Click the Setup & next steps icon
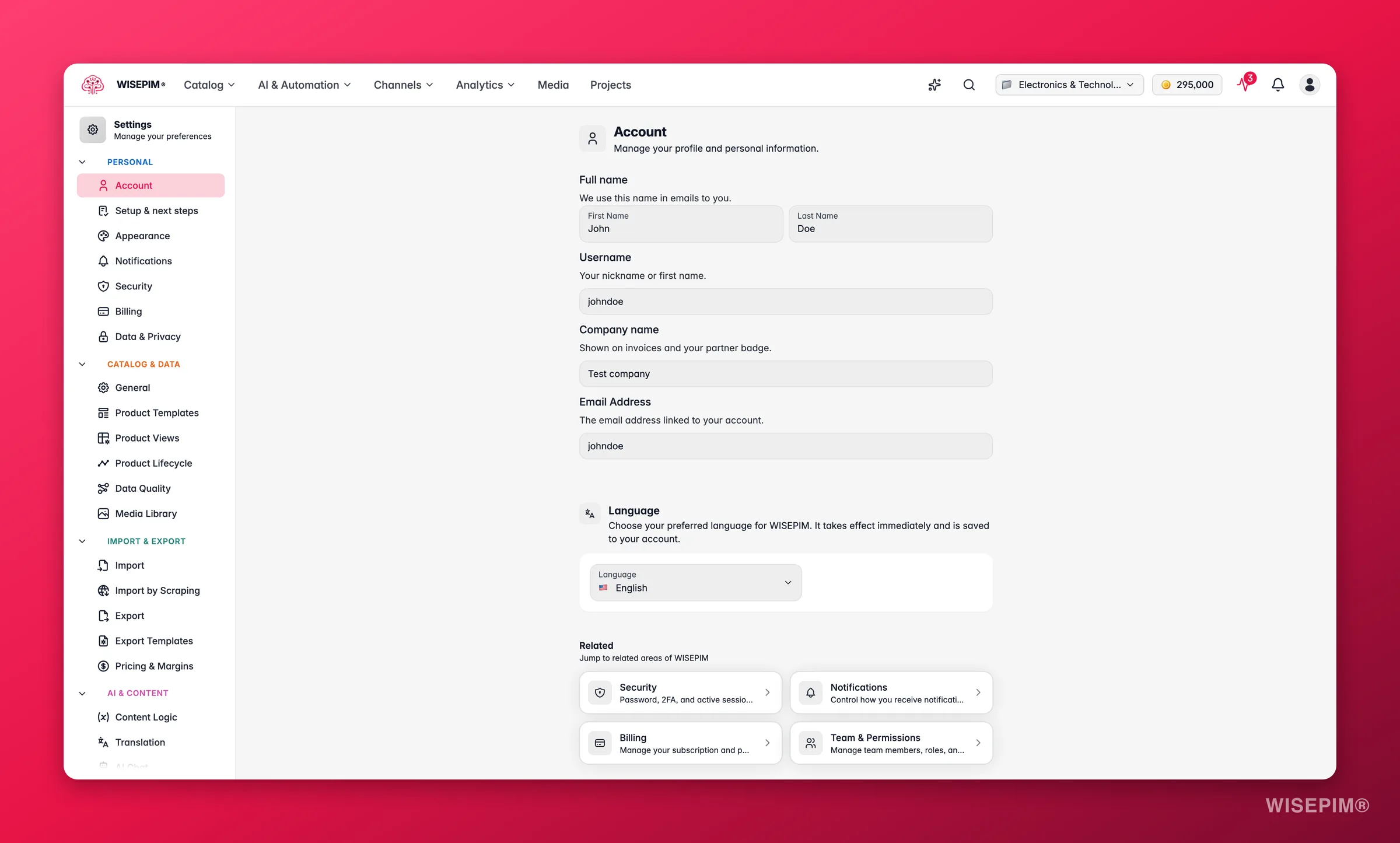 [103, 211]
